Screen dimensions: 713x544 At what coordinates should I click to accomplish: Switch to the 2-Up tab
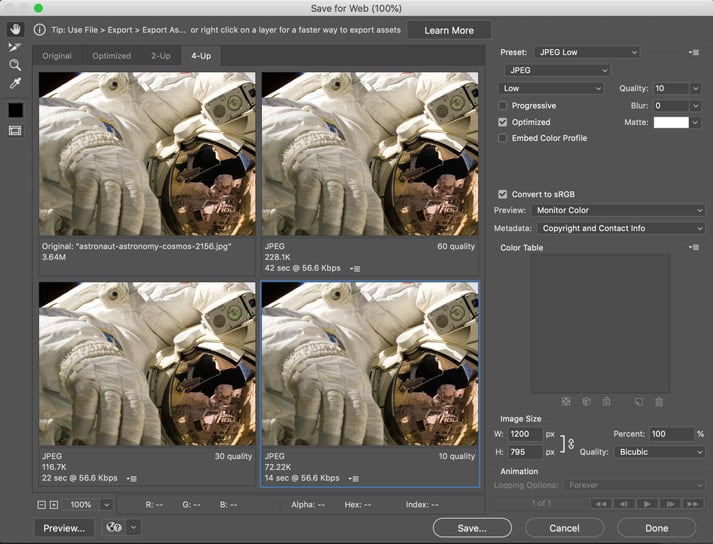point(160,56)
